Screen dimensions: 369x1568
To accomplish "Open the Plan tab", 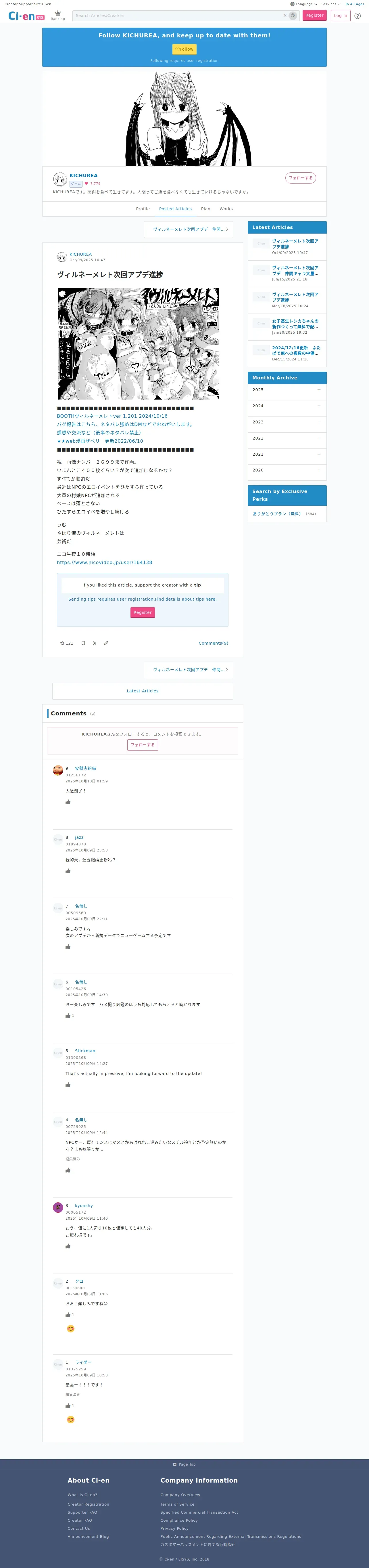I will click(205, 209).
